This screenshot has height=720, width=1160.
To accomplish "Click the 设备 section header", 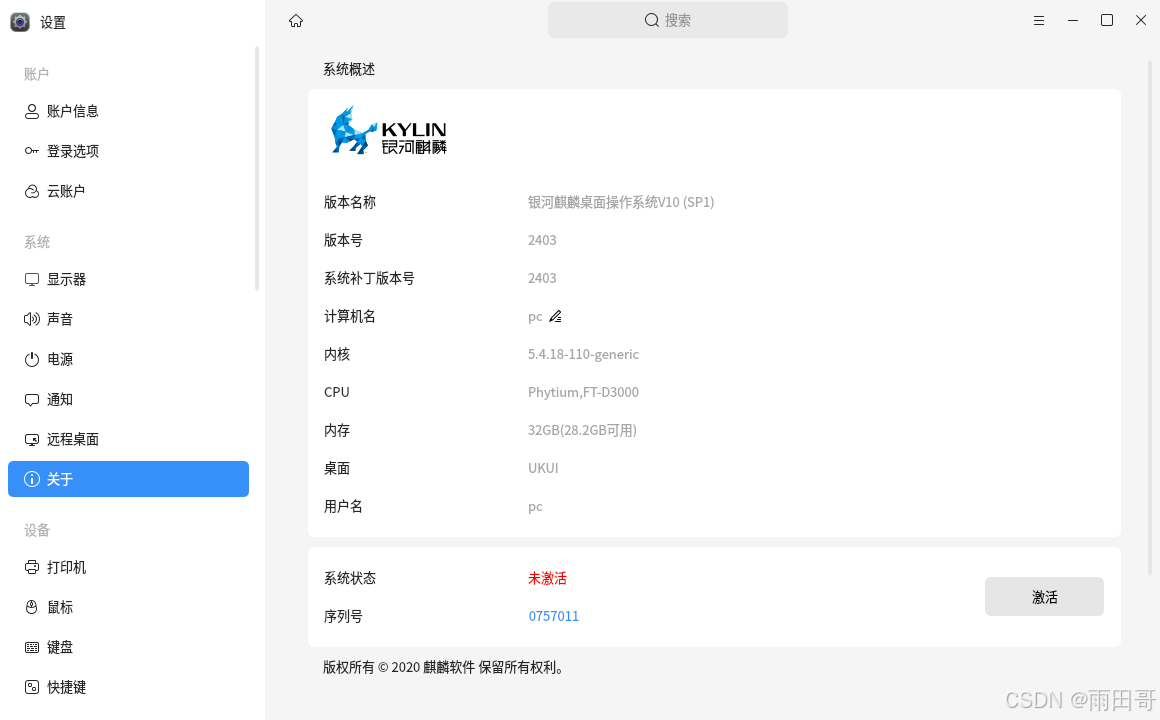I will click(37, 531).
